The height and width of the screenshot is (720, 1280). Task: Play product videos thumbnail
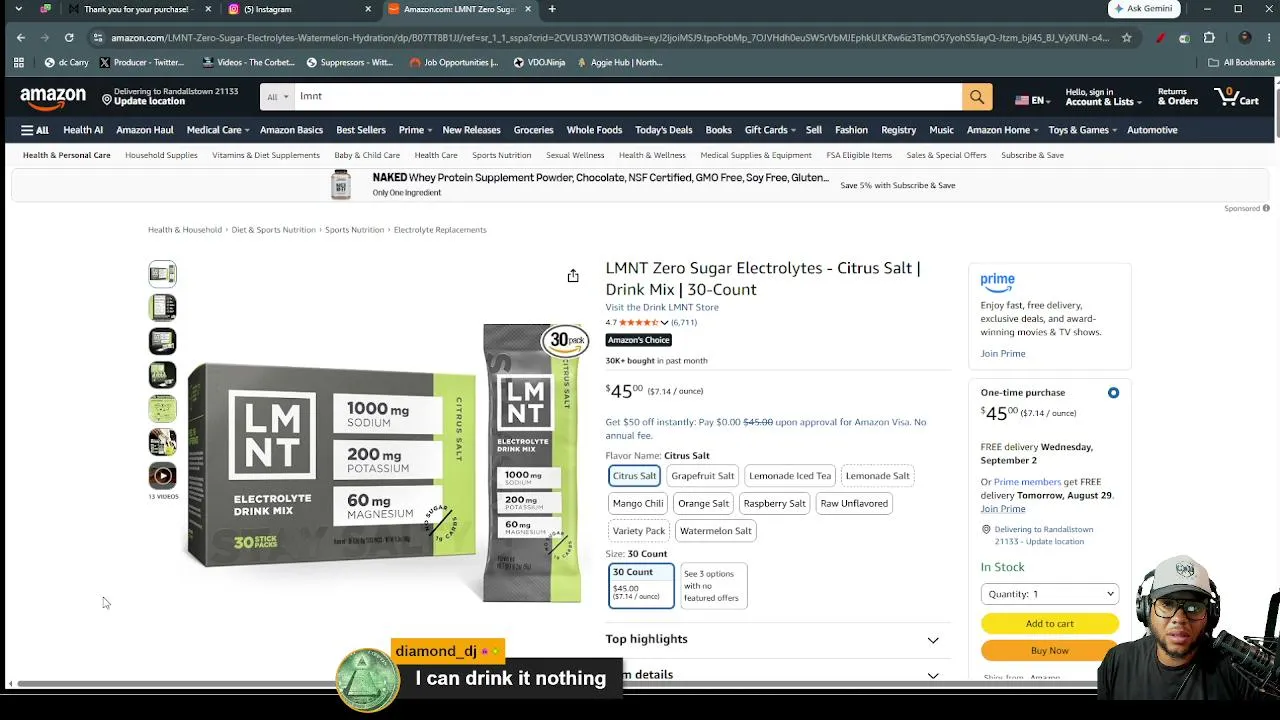coord(162,476)
